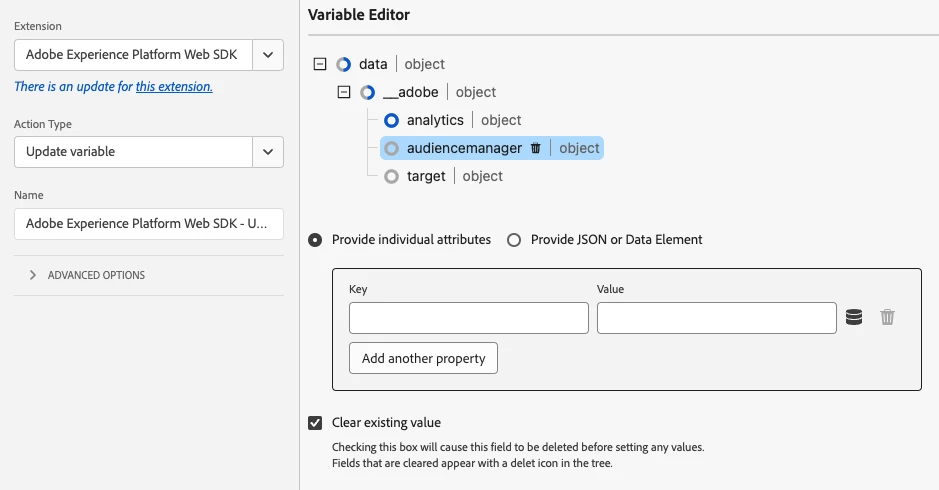
Task: Collapse the data tree node
Action: pyautogui.click(x=320, y=64)
